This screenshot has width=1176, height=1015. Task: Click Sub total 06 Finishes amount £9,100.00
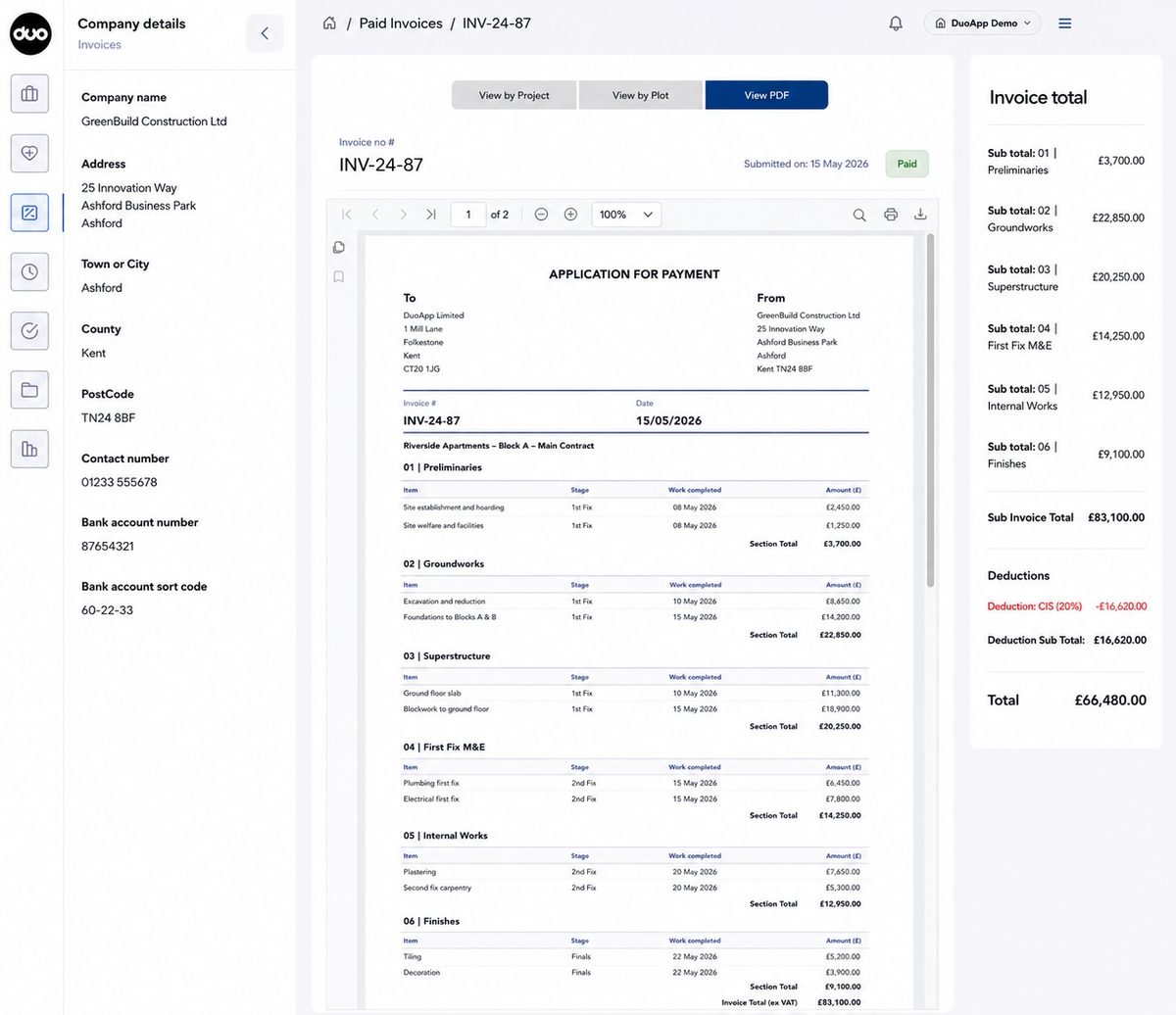point(1121,455)
